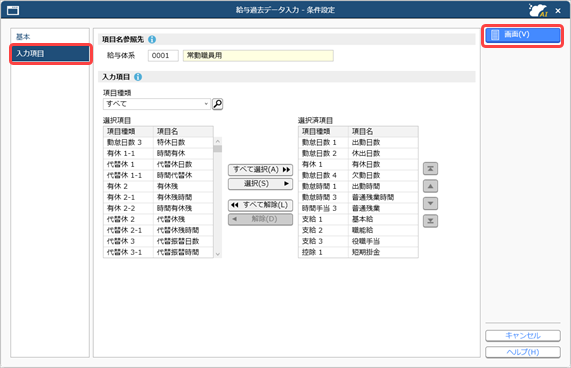Click the 解除(D) button
571x368 pixels.
(260, 219)
